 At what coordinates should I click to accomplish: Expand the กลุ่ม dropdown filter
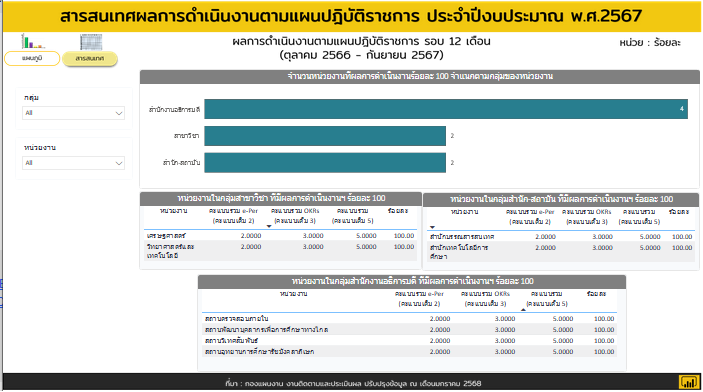point(74,113)
